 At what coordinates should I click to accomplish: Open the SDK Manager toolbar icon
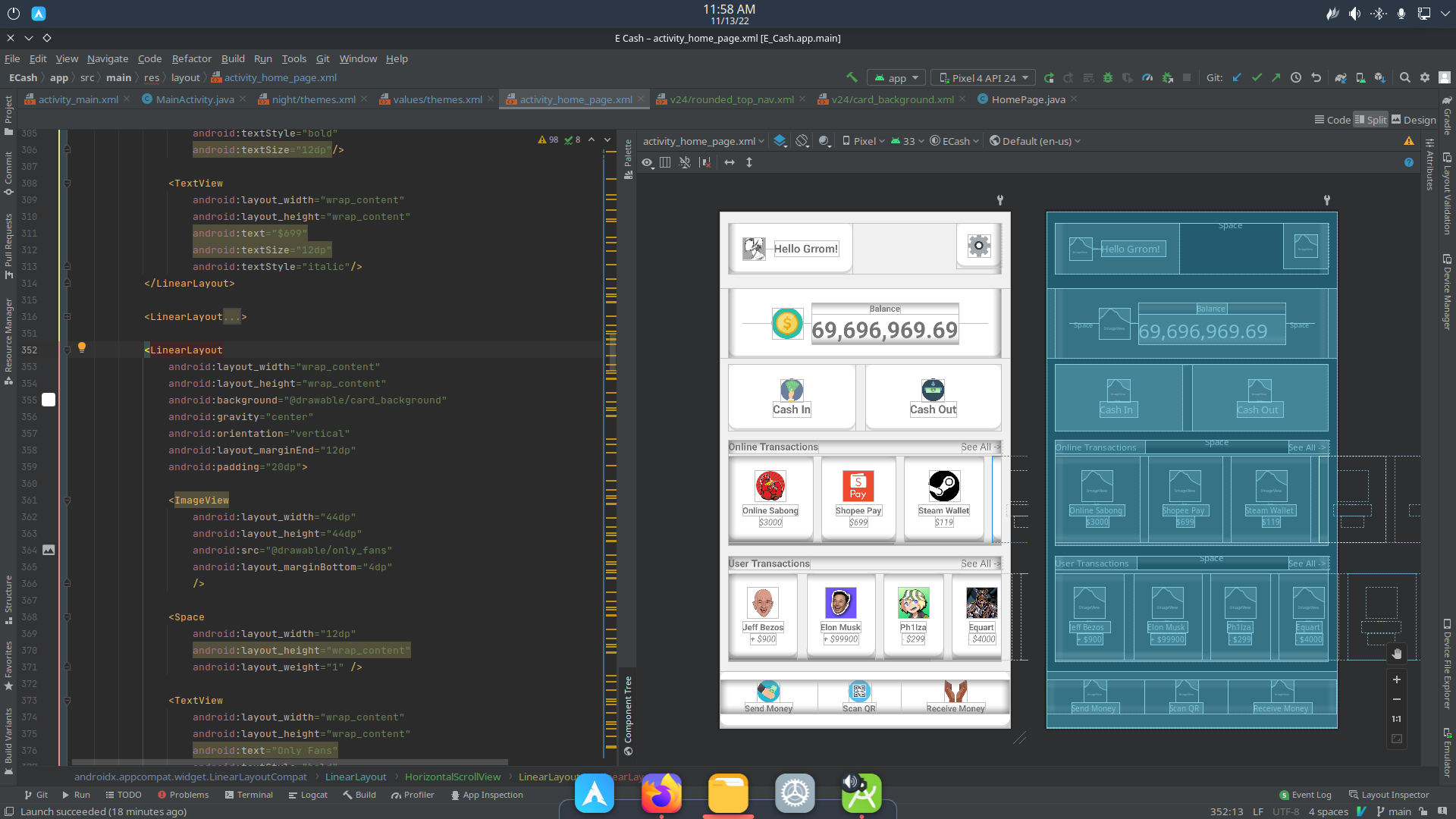coord(1380,77)
